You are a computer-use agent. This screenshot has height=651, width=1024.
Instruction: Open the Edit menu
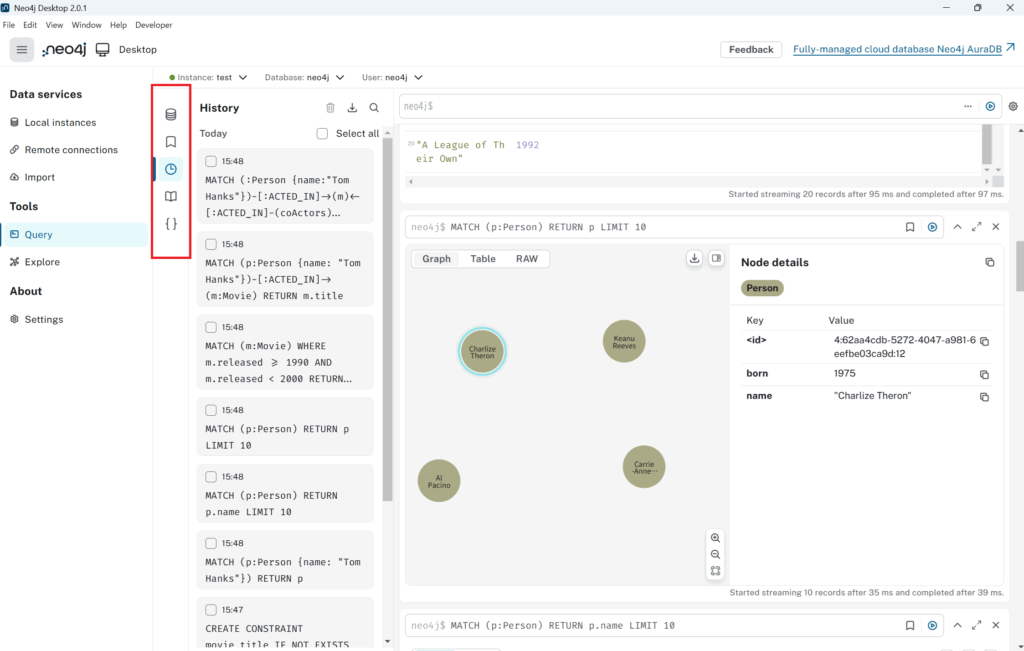coord(30,25)
